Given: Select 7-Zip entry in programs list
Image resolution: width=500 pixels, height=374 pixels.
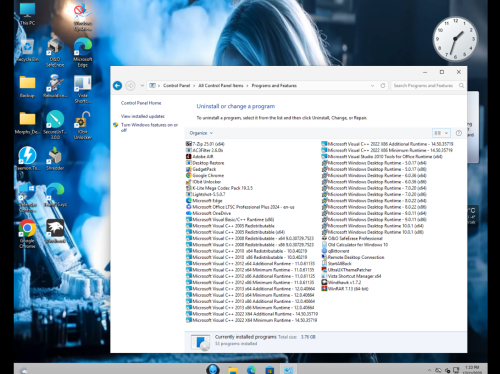Looking at the screenshot, I should [x=205, y=144].
